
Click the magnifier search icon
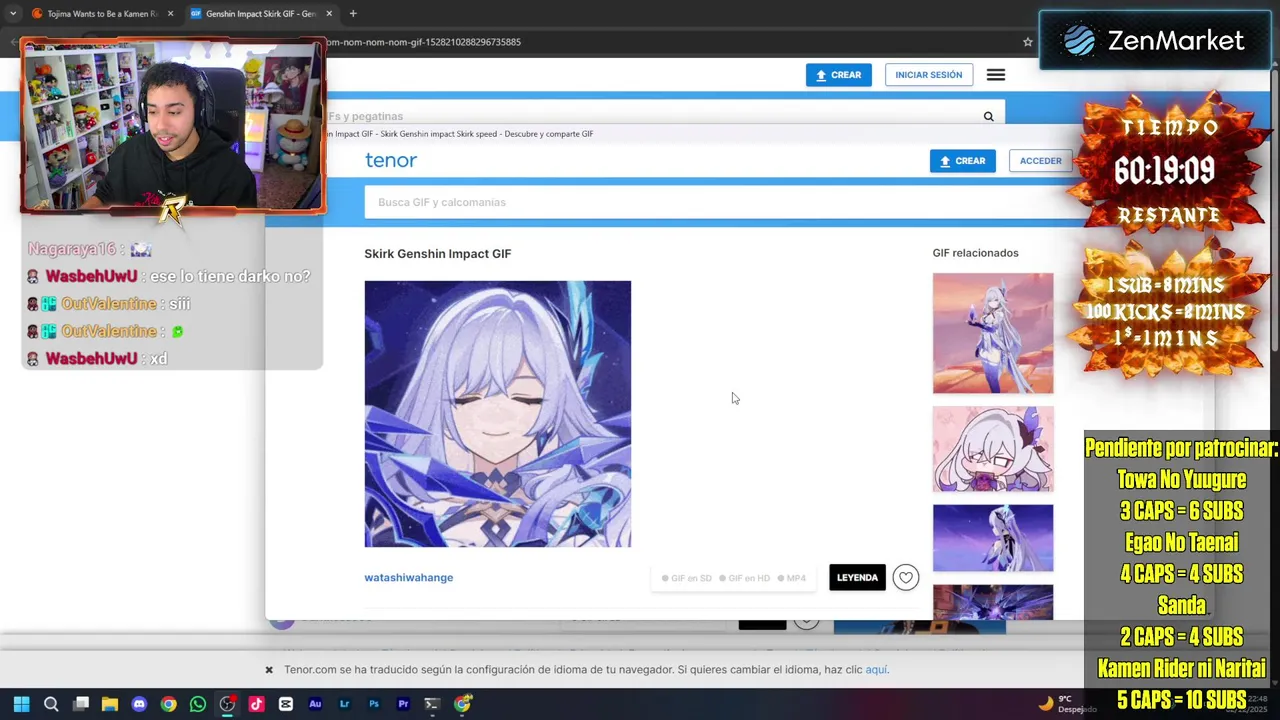[x=988, y=117]
